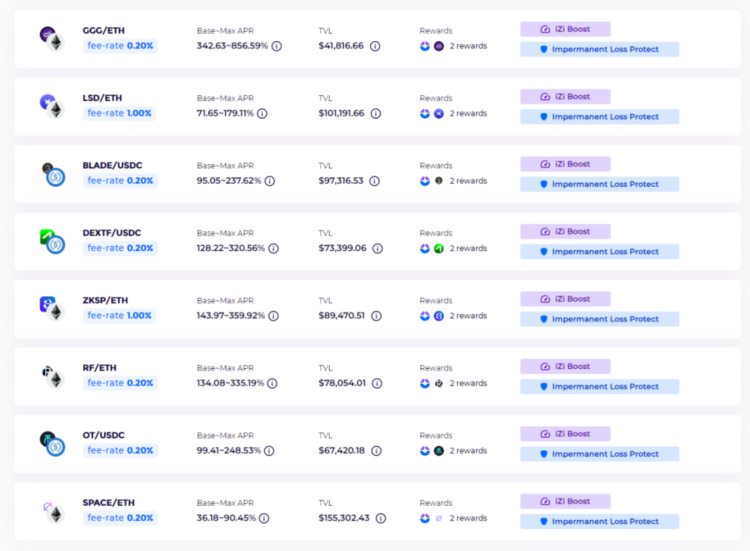Click the info icon beside OT/USDC APR
Image resolution: width=750 pixels, height=551 pixels.
(x=269, y=451)
